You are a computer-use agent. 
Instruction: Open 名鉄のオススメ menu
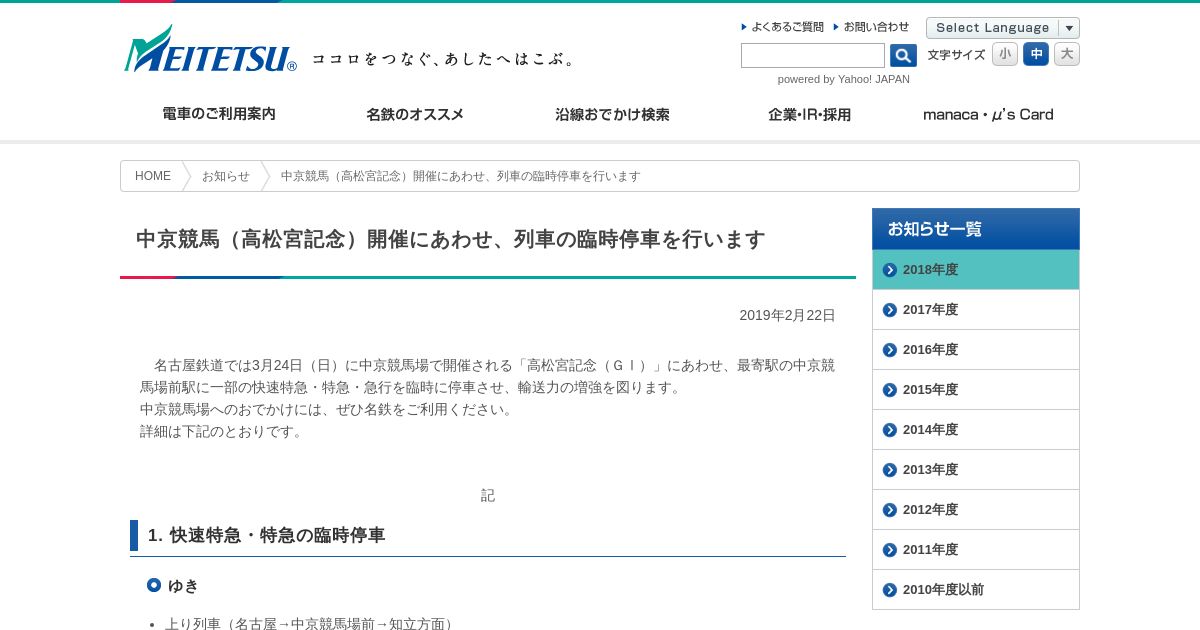(x=415, y=114)
